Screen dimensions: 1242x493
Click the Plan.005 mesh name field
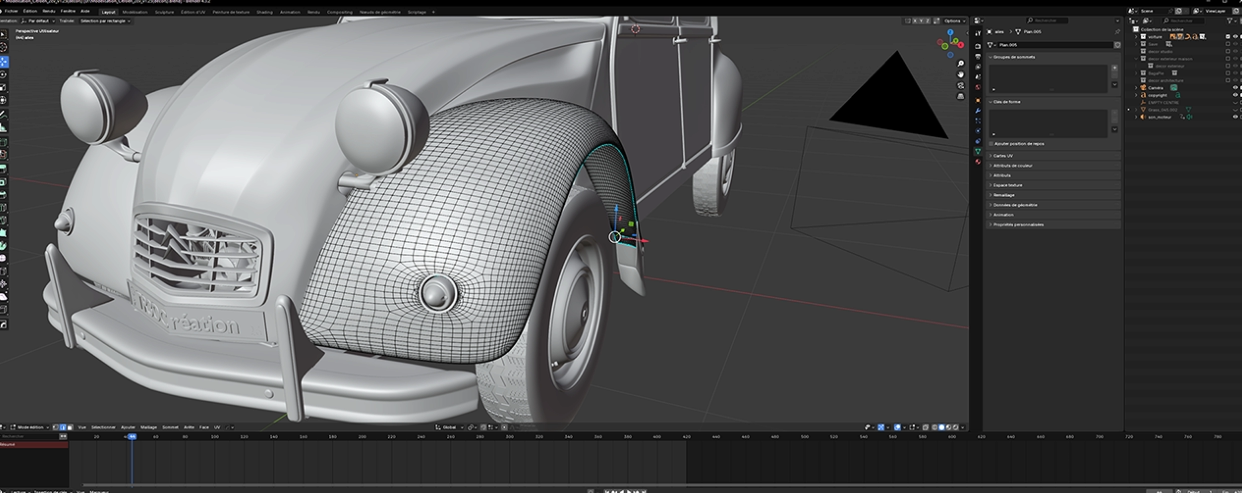click(x=1054, y=45)
